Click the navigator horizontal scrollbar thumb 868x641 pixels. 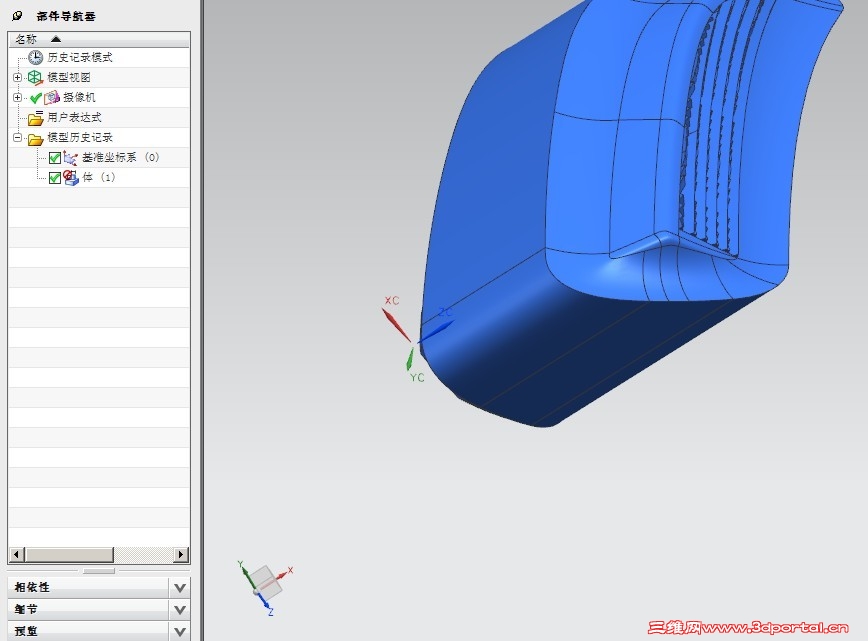pyautogui.click(x=69, y=554)
